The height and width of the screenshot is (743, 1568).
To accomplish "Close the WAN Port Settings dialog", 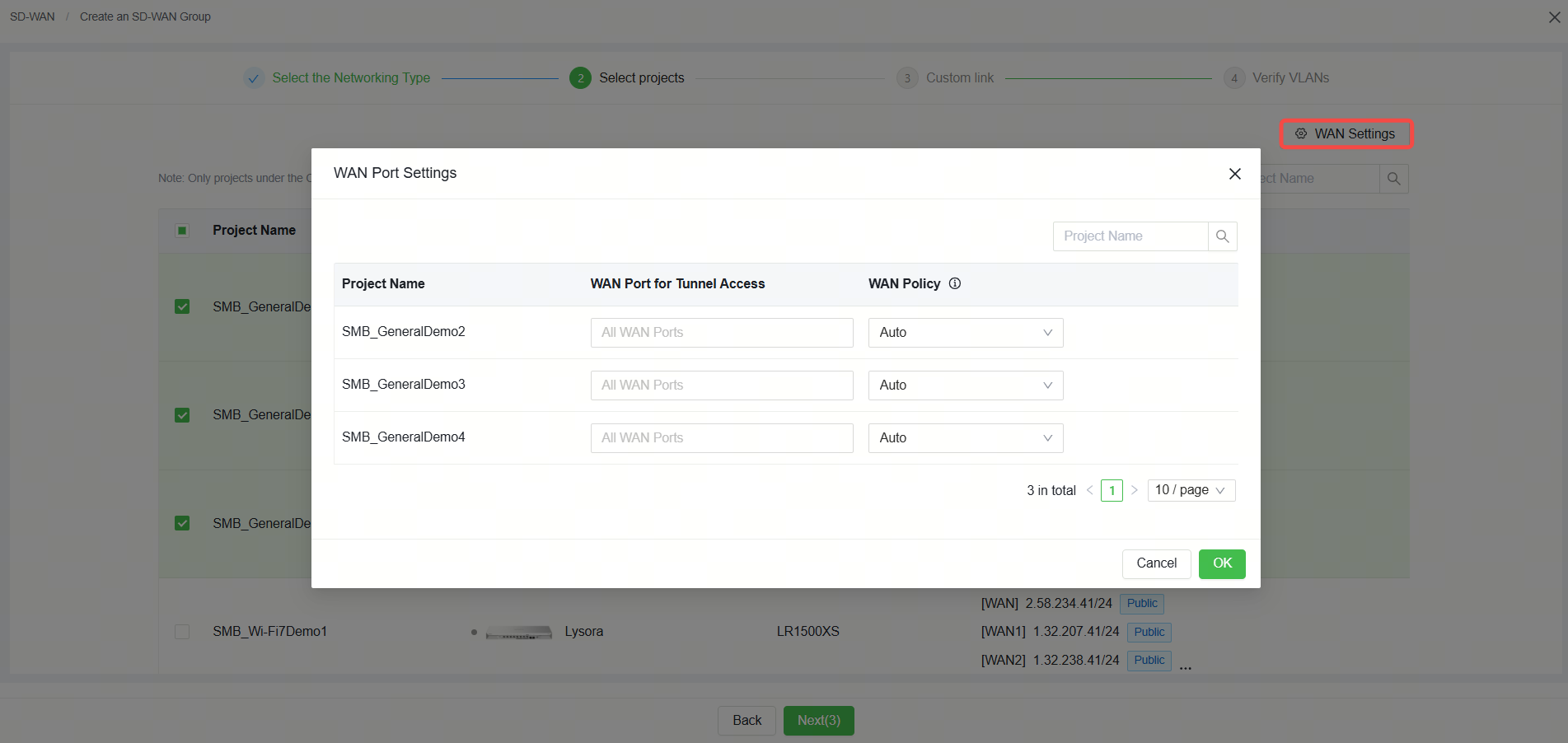I will (1234, 174).
